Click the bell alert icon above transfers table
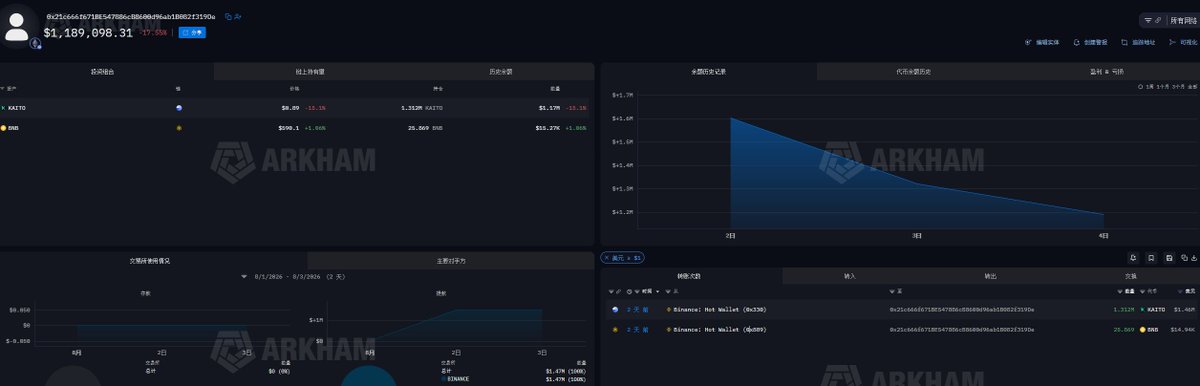This screenshot has height=386, width=1200. [x=1132, y=258]
